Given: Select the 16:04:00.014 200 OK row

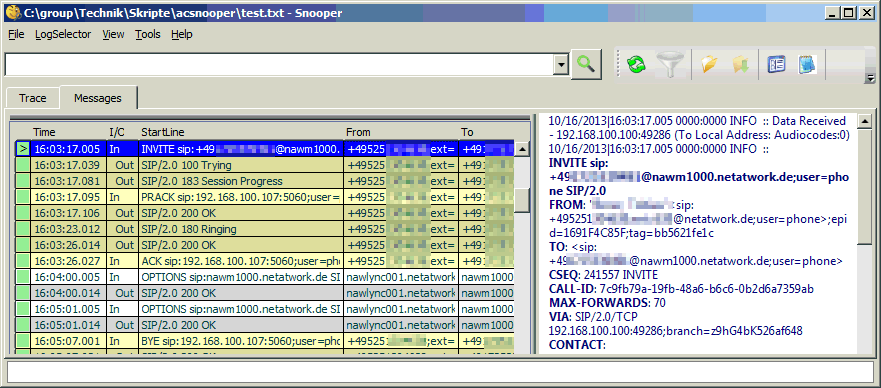Looking at the screenshot, I should (x=264, y=293).
